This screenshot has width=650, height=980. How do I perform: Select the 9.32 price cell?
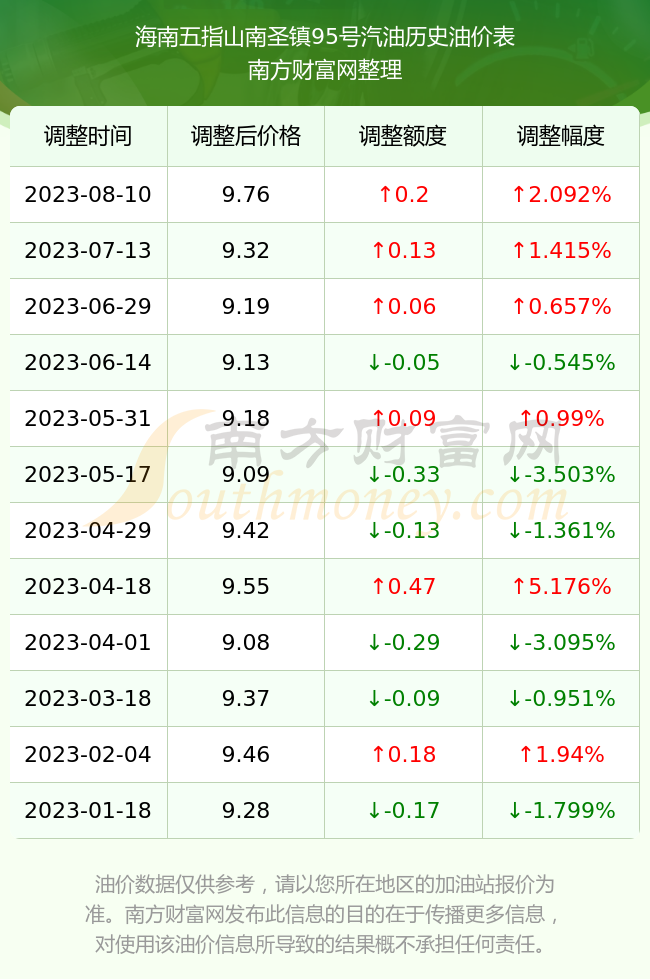pyautogui.click(x=246, y=251)
